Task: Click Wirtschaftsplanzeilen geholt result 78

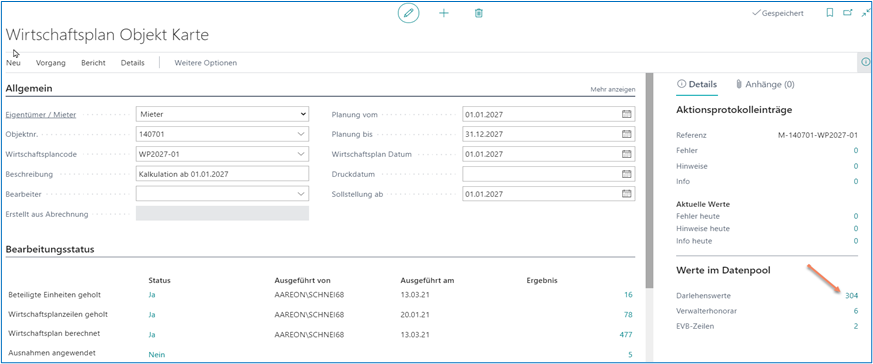Action: (628, 315)
